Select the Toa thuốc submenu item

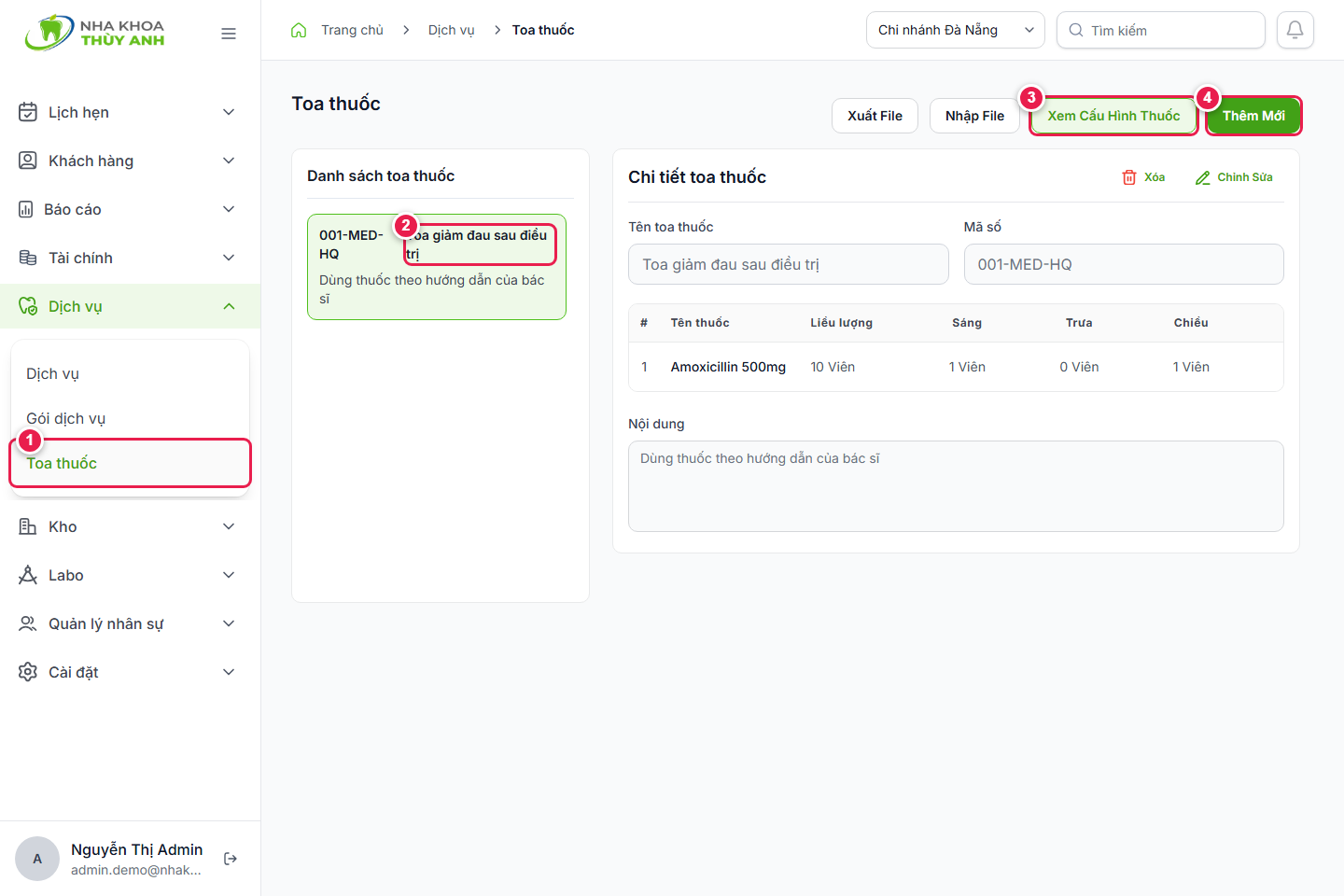(x=130, y=463)
